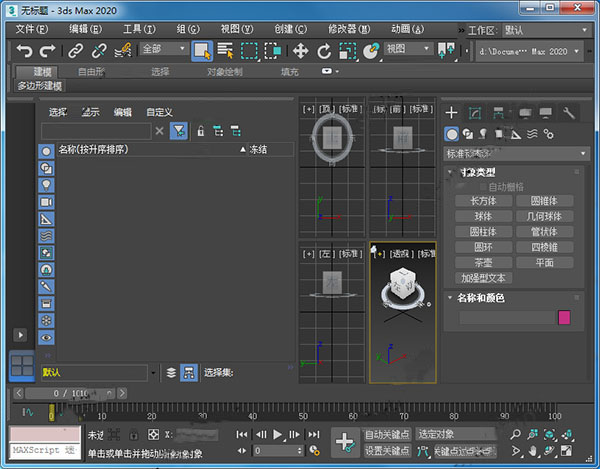
Task: Enable the 自动栅格 checkbox
Action: click(483, 187)
